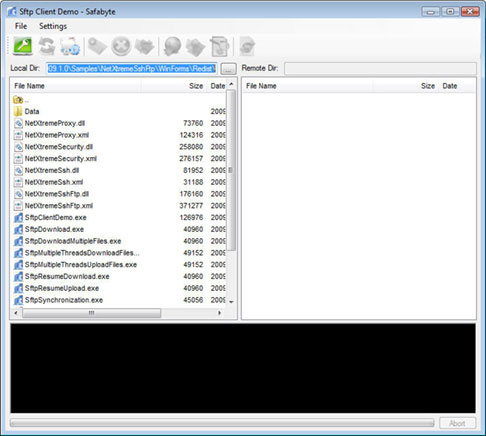Click the grey globe toolbar icon
Viewport: 486px width, 436px height.
[x=172, y=46]
